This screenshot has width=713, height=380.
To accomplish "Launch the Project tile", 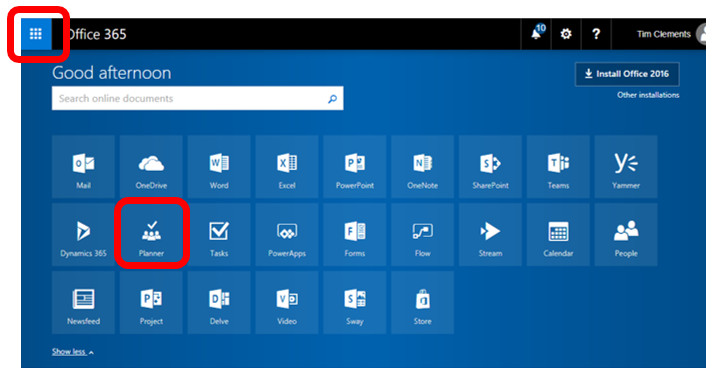I will pyautogui.click(x=151, y=302).
